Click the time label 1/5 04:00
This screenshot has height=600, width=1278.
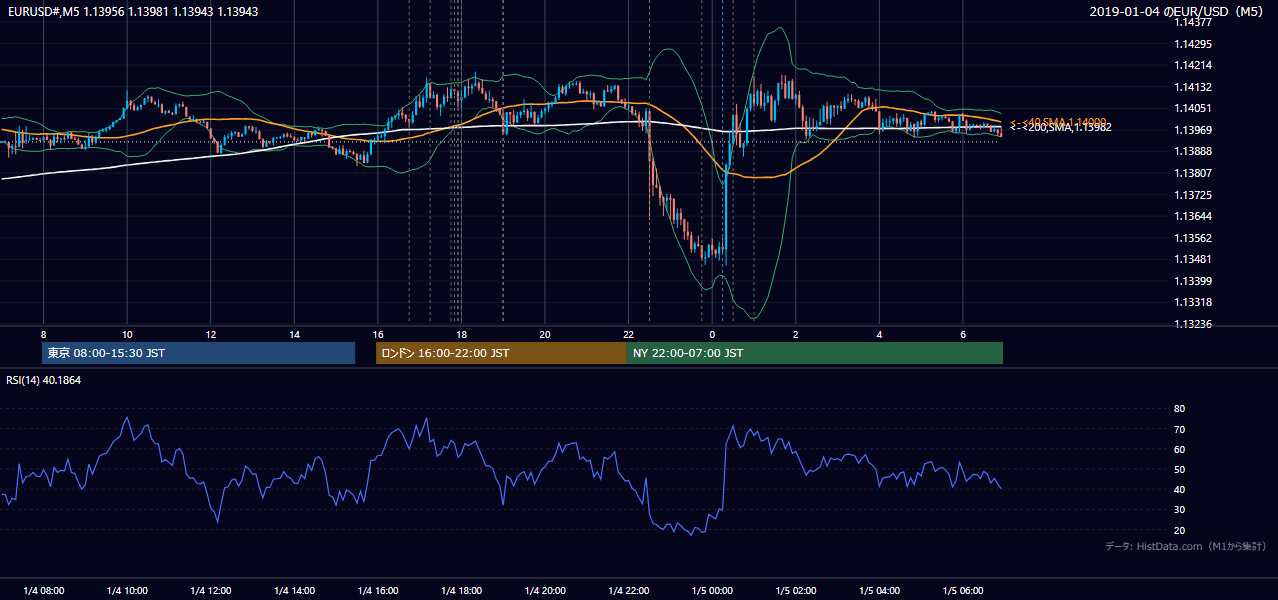879,591
